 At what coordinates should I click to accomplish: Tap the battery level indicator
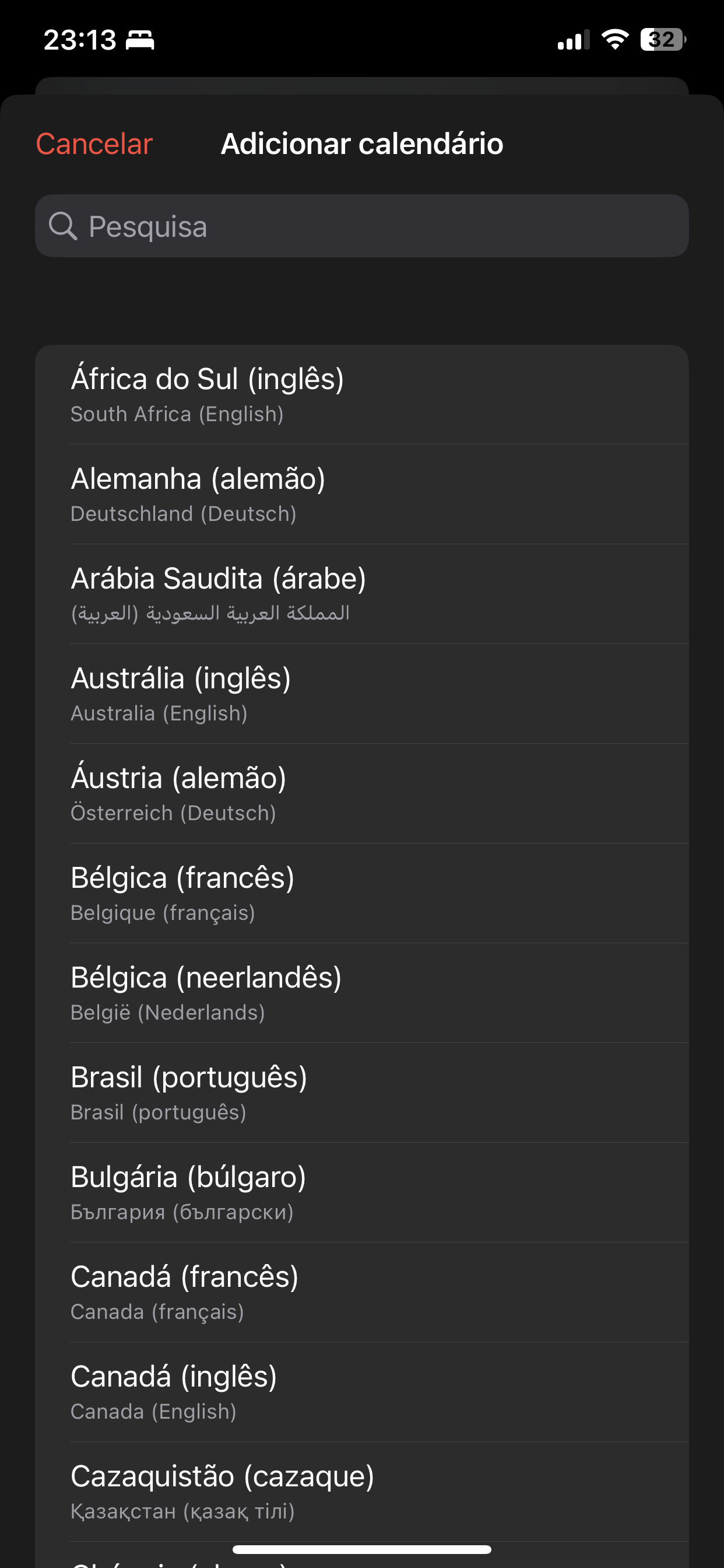coord(663,40)
